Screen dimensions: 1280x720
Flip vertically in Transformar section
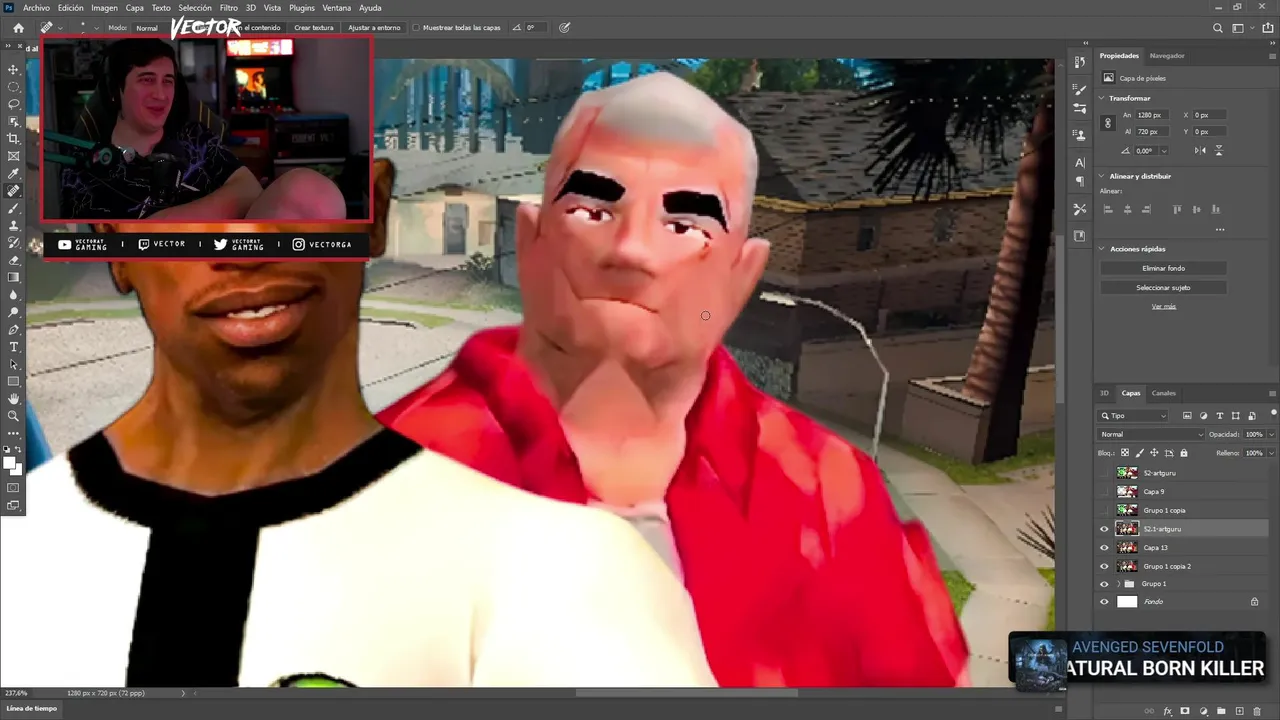(1219, 151)
